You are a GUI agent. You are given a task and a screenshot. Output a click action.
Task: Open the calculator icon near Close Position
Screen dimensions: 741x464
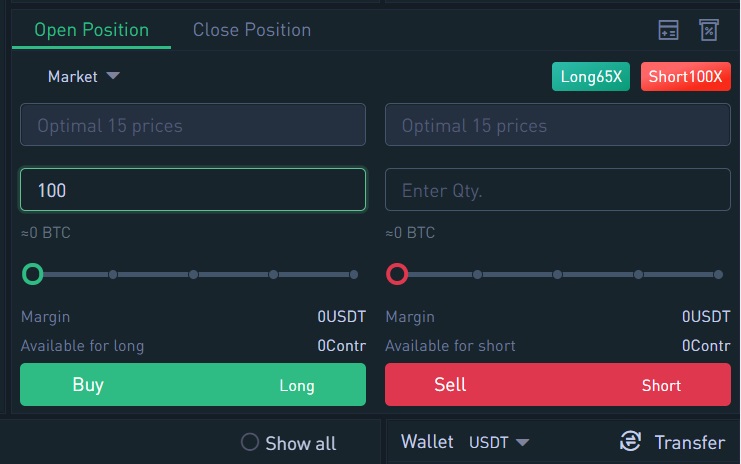[x=668, y=30]
